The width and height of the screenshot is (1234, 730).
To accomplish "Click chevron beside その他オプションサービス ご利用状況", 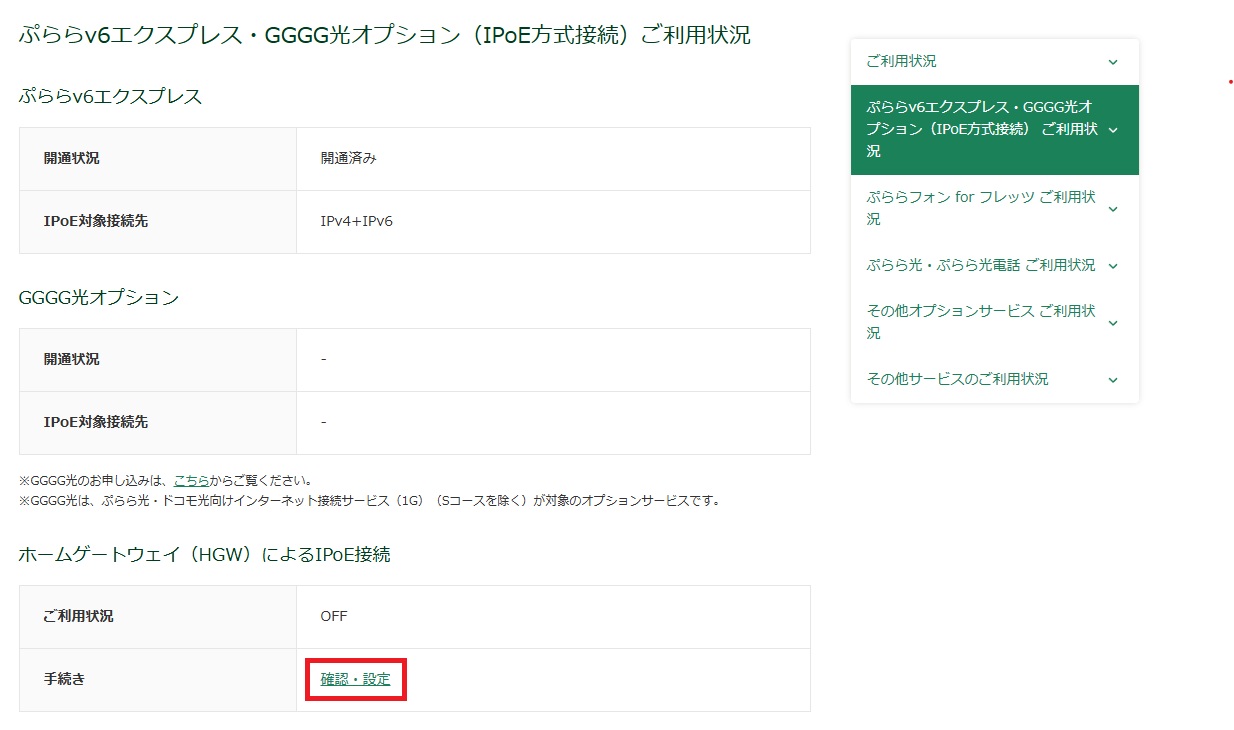I will [1113, 323].
